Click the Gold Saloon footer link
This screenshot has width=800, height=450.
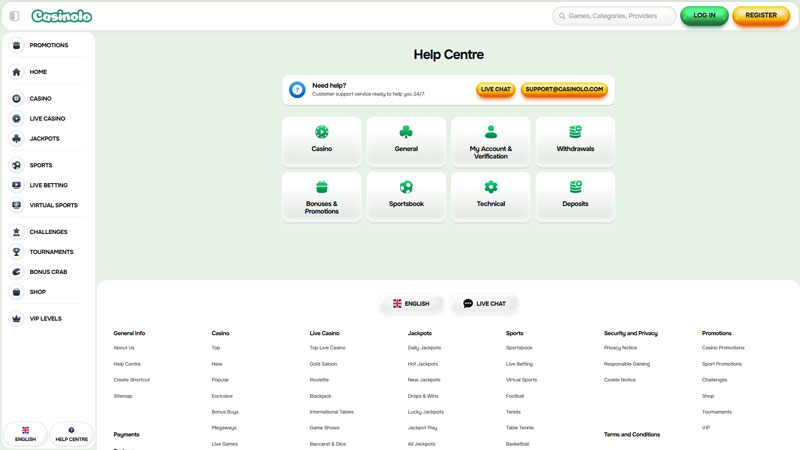[x=323, y=364]
